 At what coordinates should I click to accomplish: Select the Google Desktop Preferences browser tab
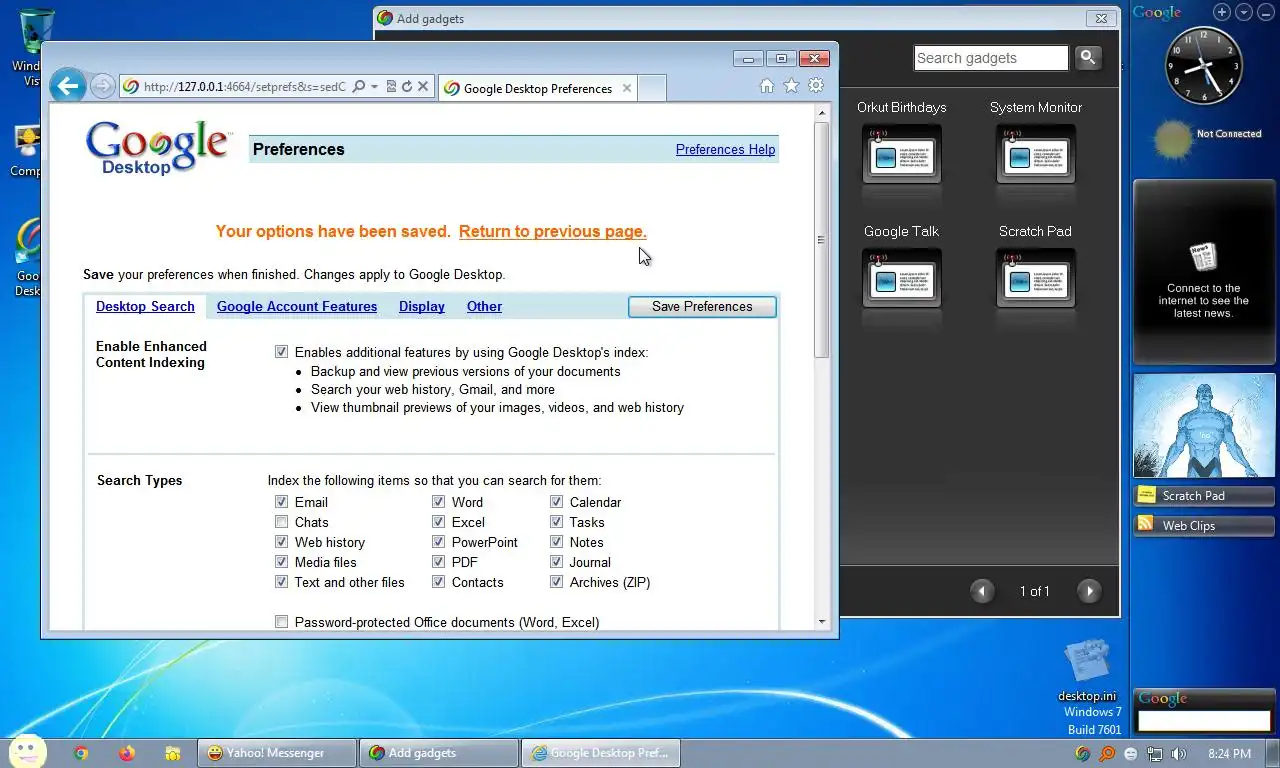coord(537,88)
